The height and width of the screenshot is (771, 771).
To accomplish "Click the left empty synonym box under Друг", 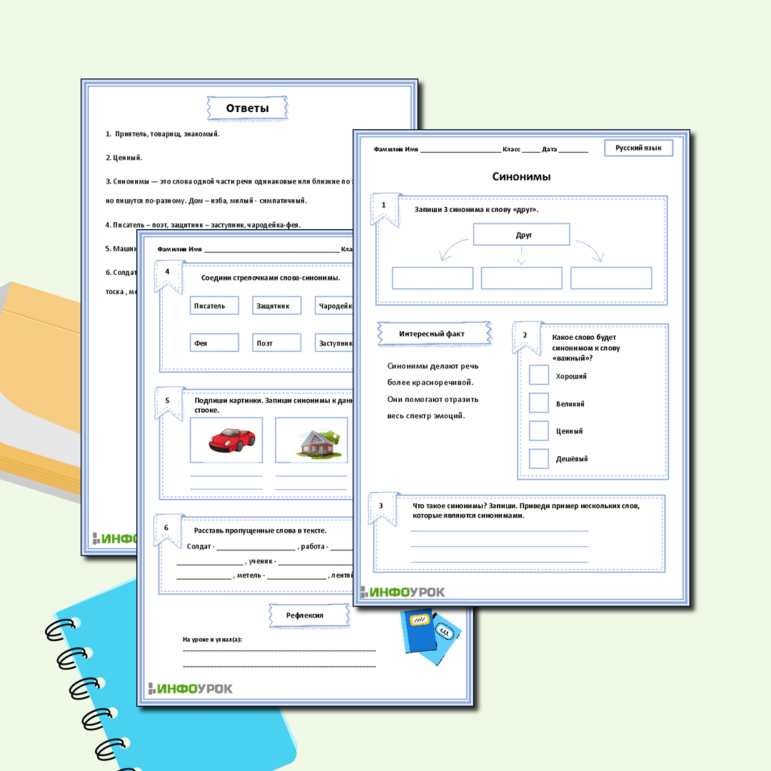I will (432, 278).
